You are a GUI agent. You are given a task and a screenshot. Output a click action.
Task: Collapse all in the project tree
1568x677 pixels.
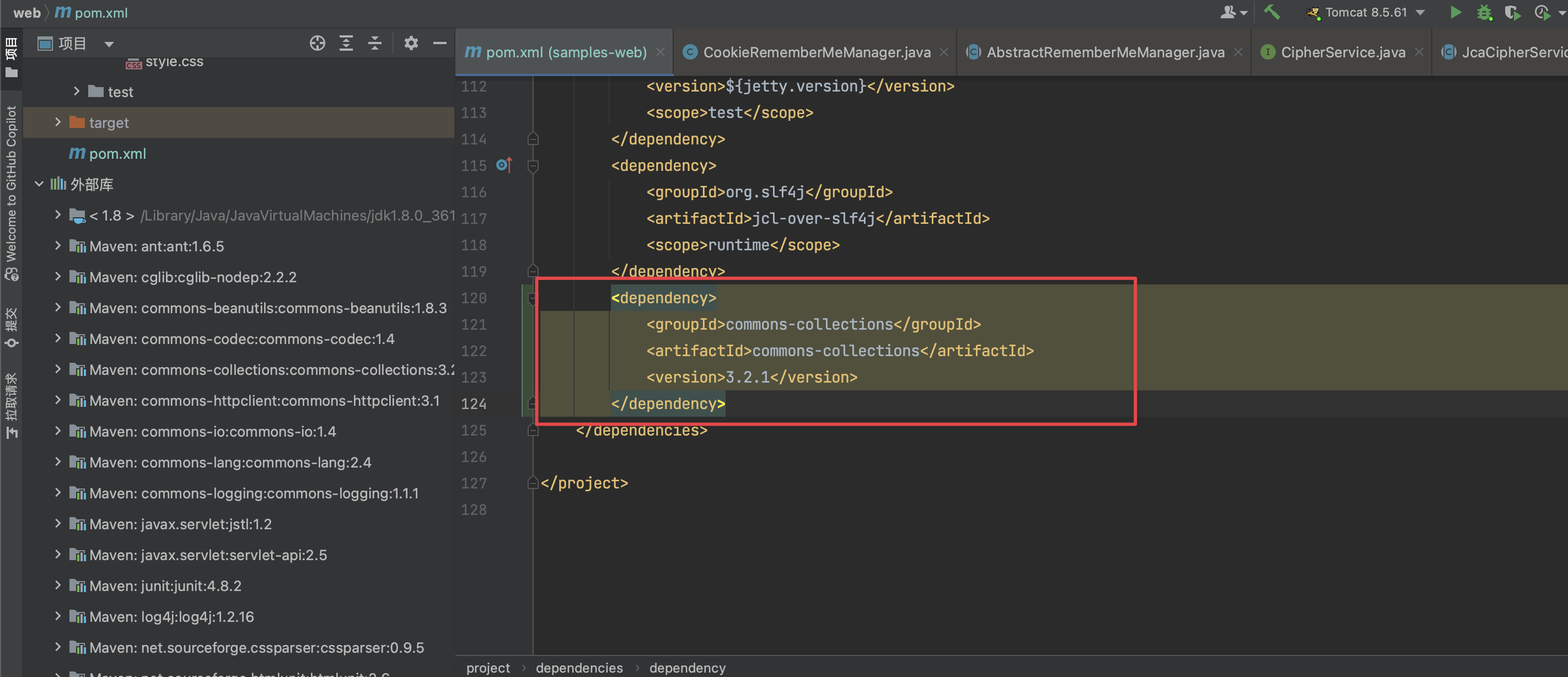pyautogui.click(x=375, y=43)
